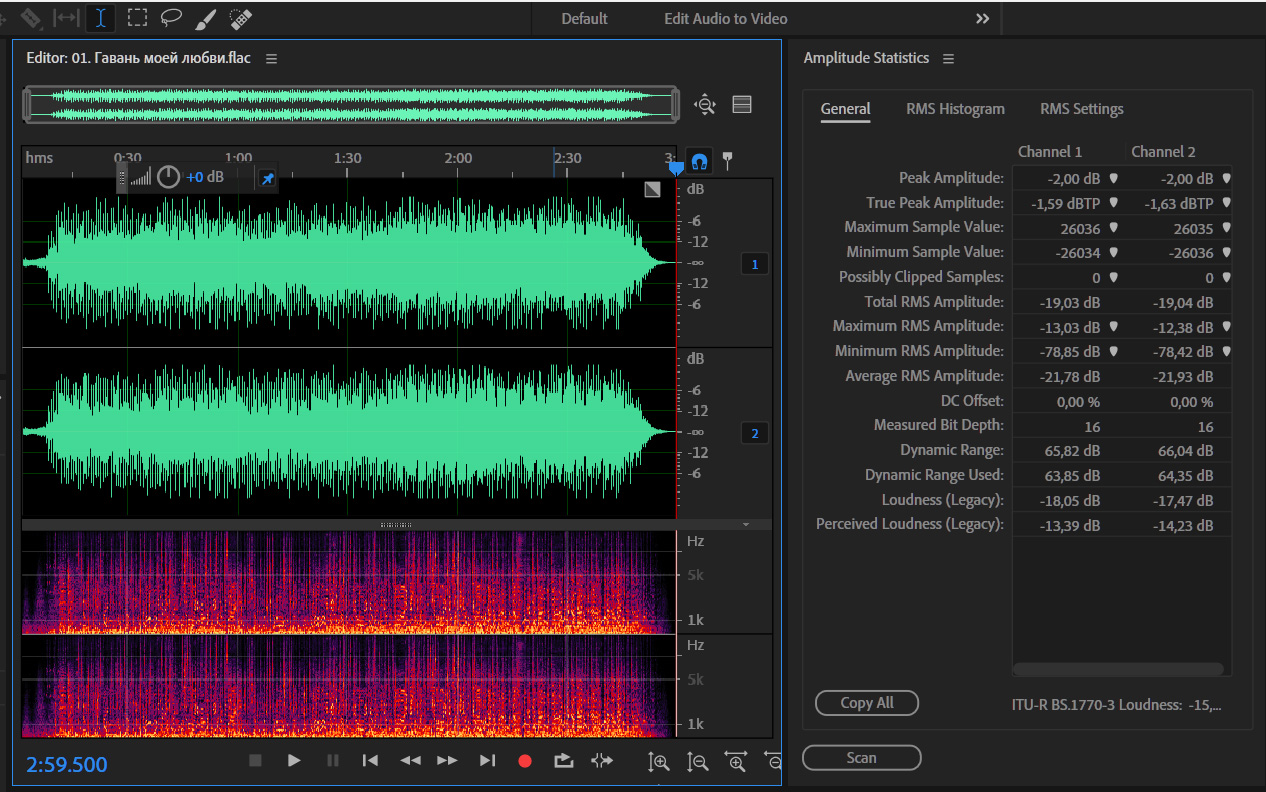
Task: Toggle the spectral frequency display icon
Action: [x=742, y=104]
